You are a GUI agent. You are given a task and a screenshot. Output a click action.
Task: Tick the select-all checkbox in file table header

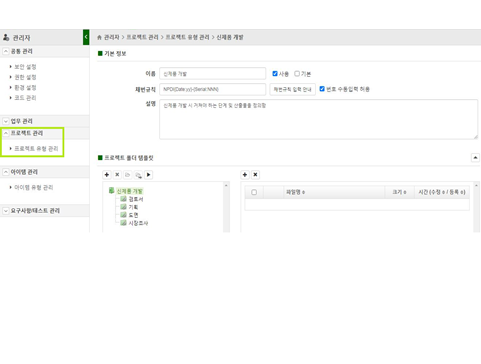[254, 192]
